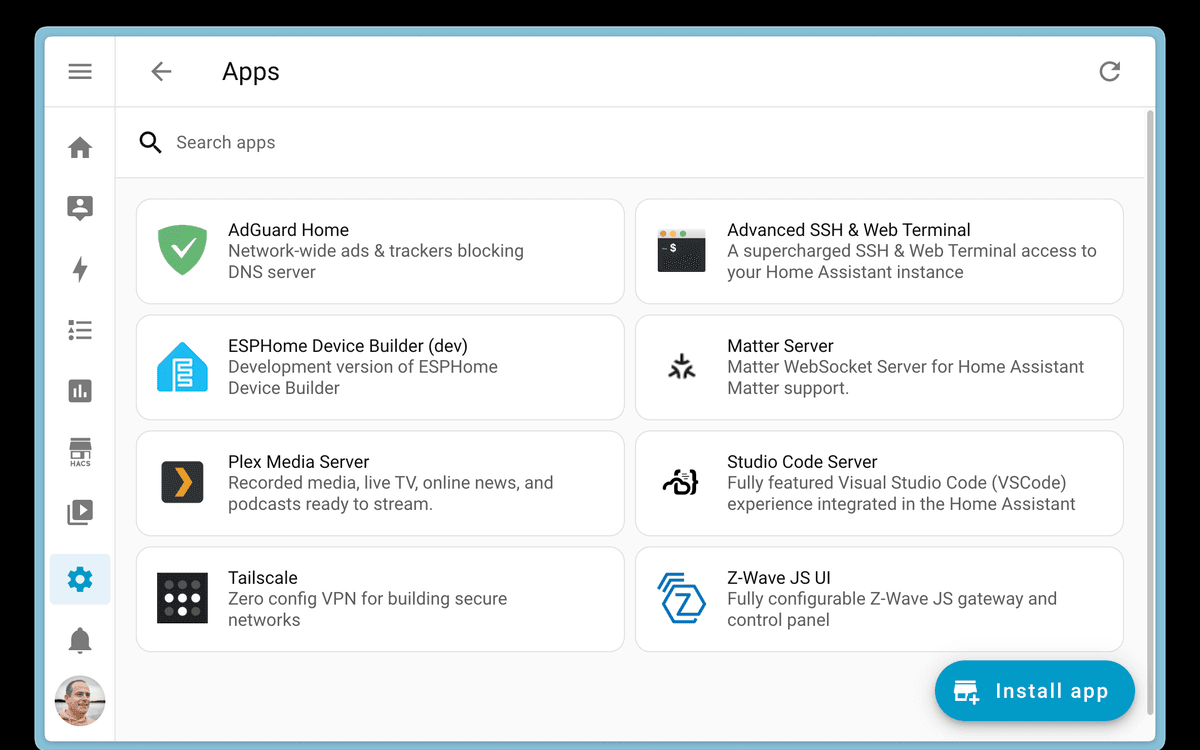1200x750 pixels.
Task: Click the vertical scrollbar on the right
Action: click(x=1150, y=412)
